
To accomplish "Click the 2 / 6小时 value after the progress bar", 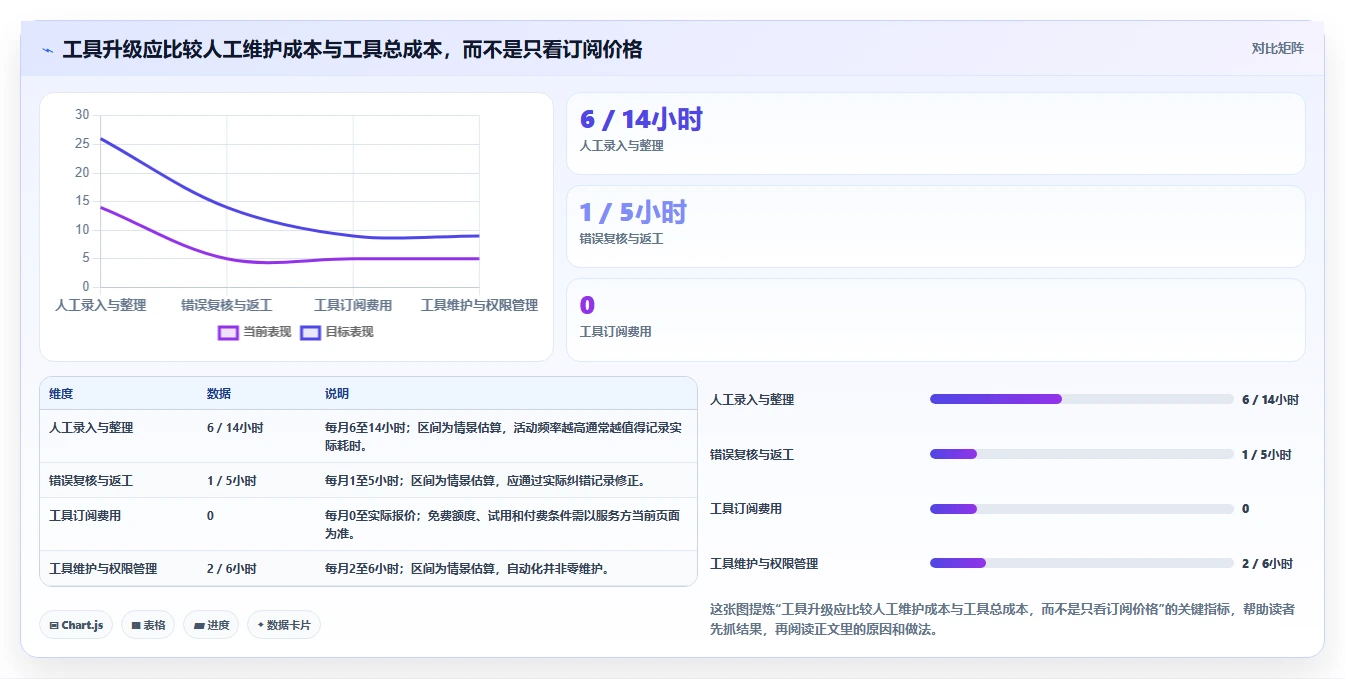I will [1267, 564].
